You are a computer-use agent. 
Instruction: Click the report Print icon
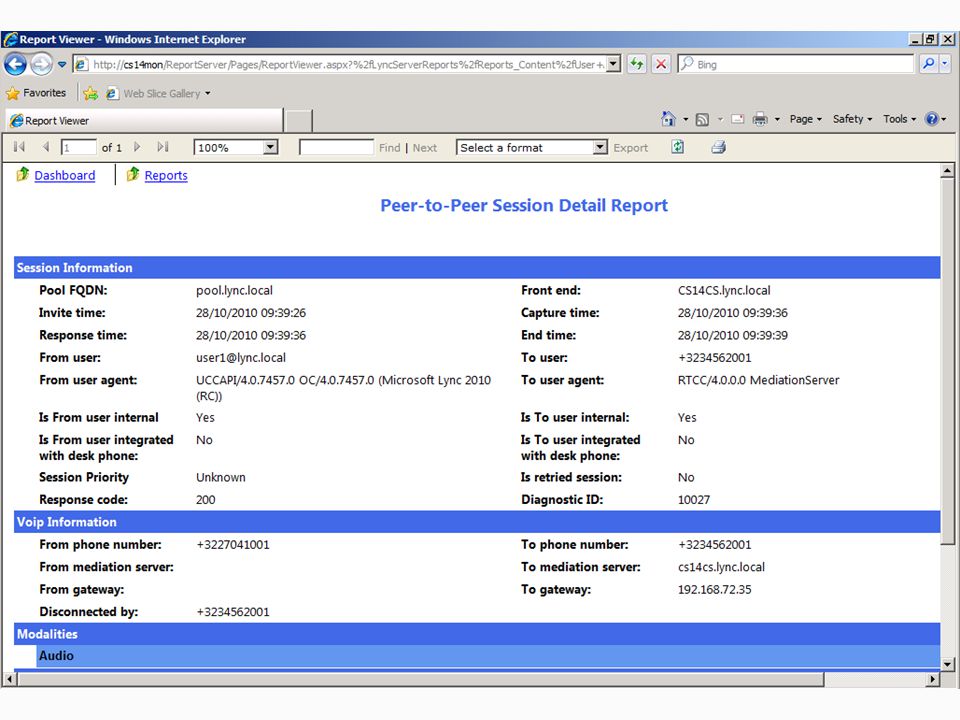tap(718, 147)
